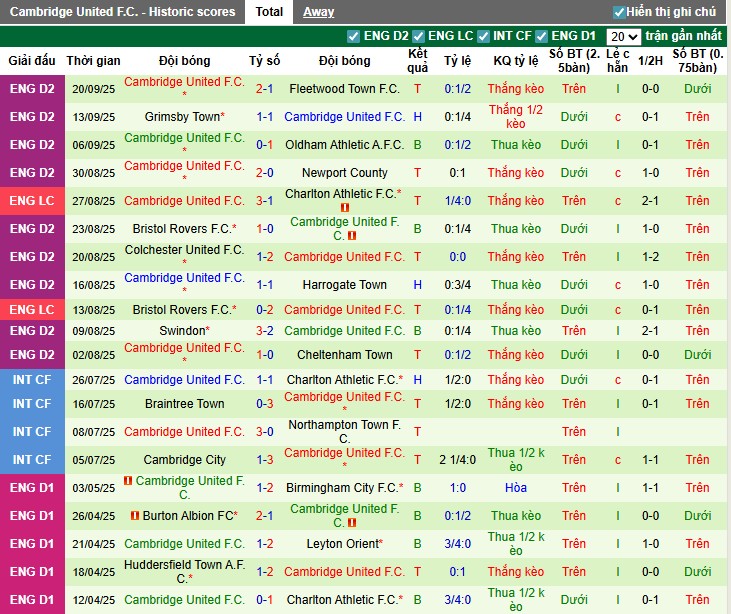Uncheck the INT CF filter checkbox
The width and height of the screenshot is (731, 614).
point(483,36)
